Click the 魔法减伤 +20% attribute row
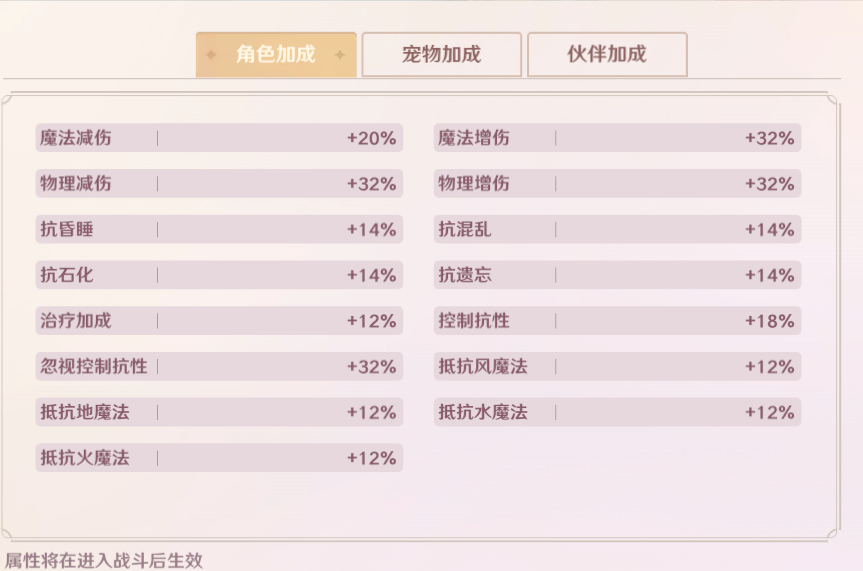 click(x=219, y=138)
